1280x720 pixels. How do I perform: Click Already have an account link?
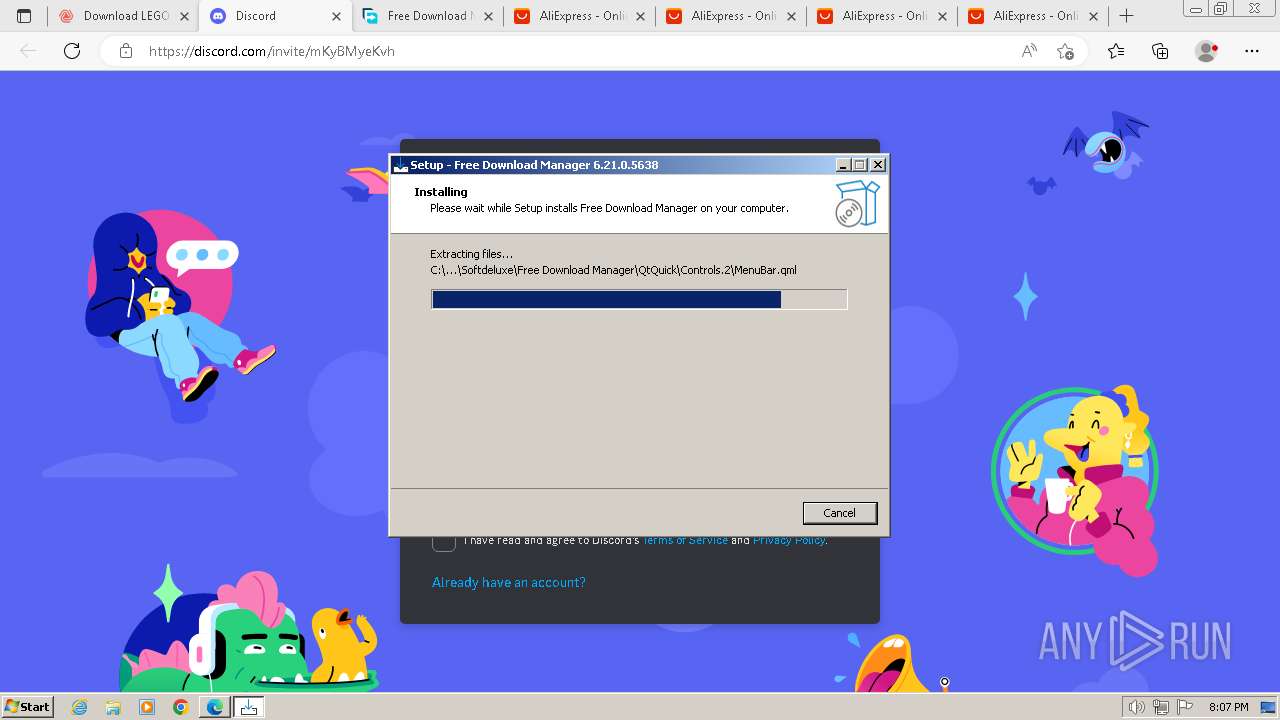509,582
